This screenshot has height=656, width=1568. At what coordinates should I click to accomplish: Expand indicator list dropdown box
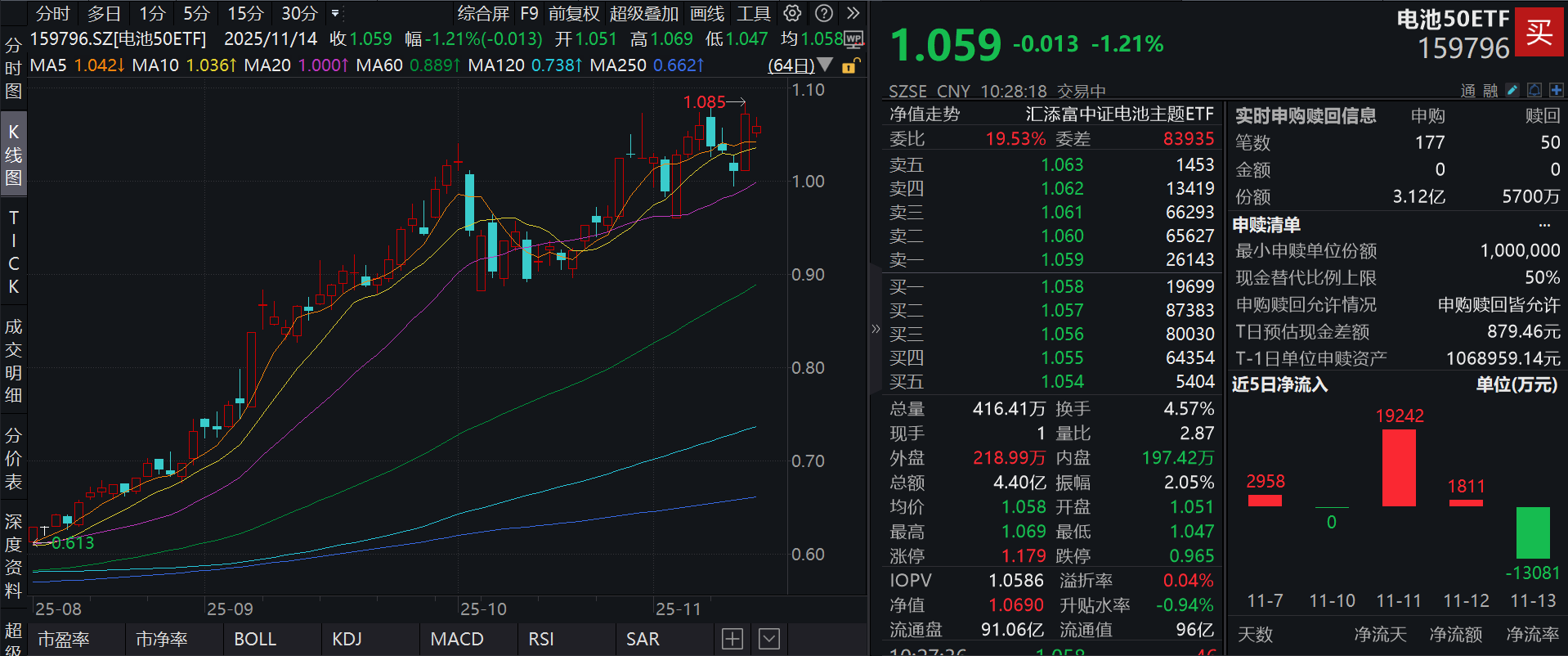tap(769, 639)
